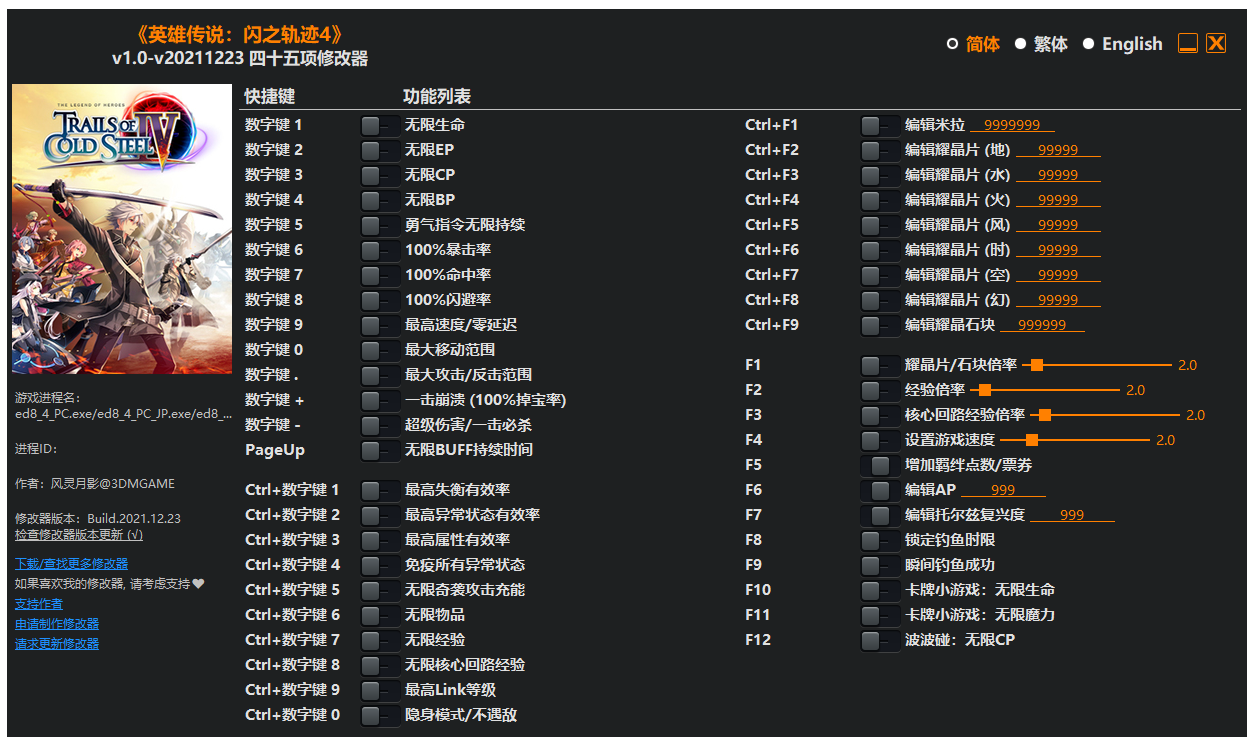Viewport: 1254px width, 737px height.
Task: Enable 100%闪避率 switch
Action: point(380,300)
